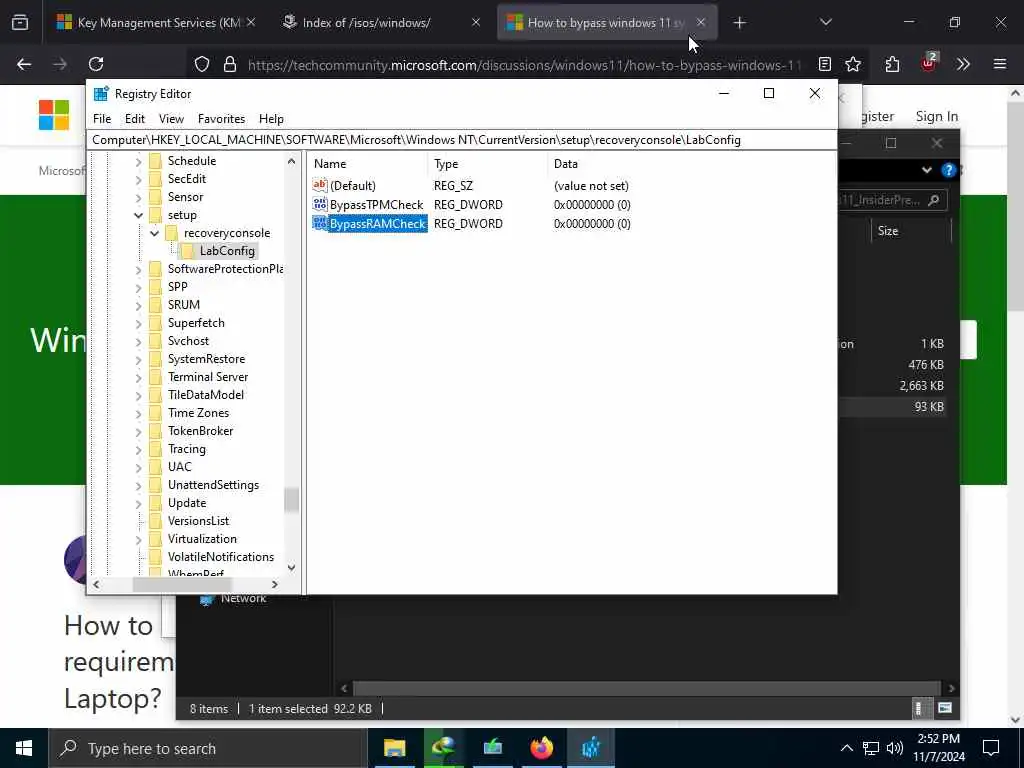Open the File menu in Registry Editor

click(x=102, y=119)
